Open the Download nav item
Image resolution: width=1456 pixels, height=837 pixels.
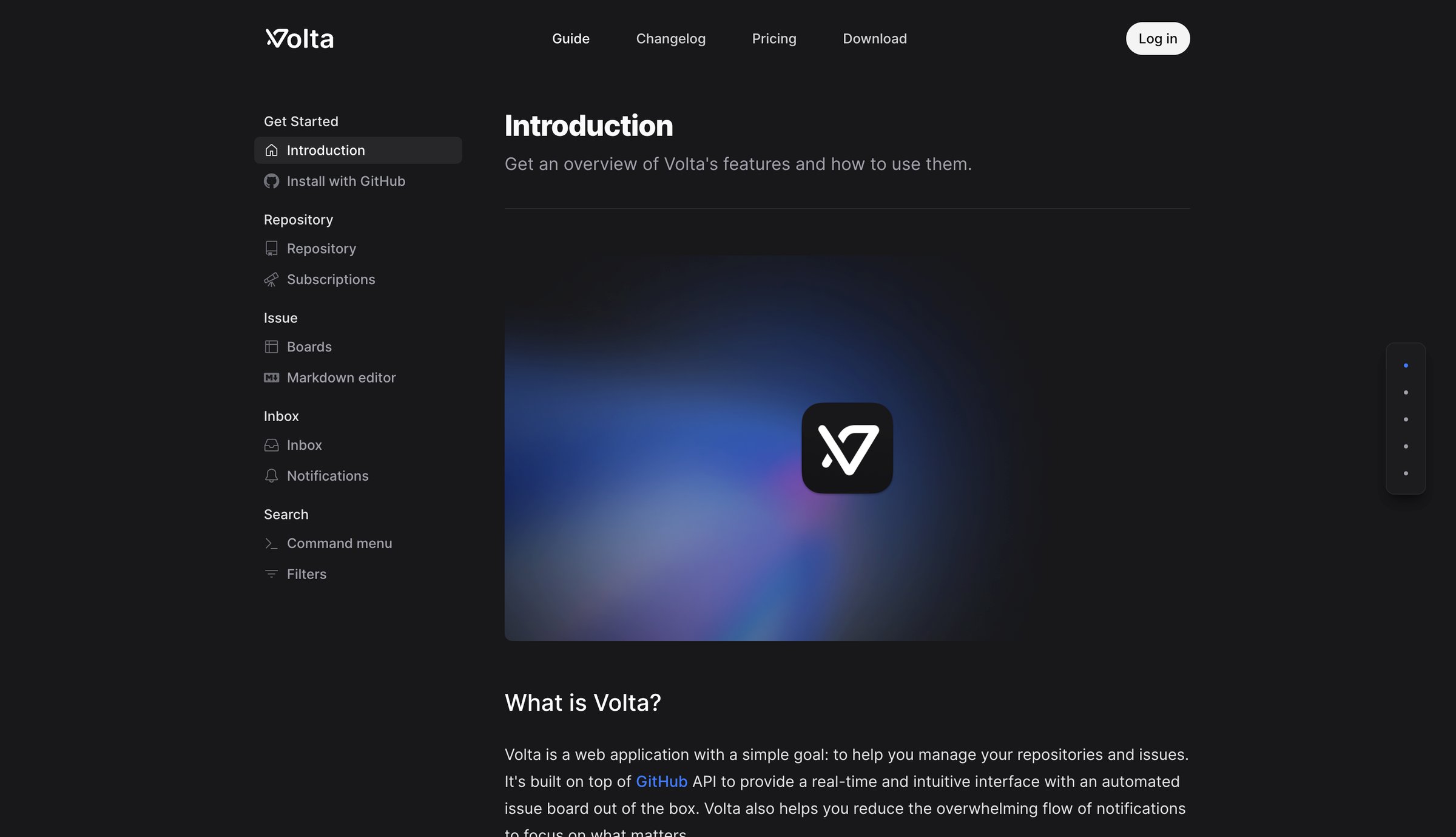point(874,38)
